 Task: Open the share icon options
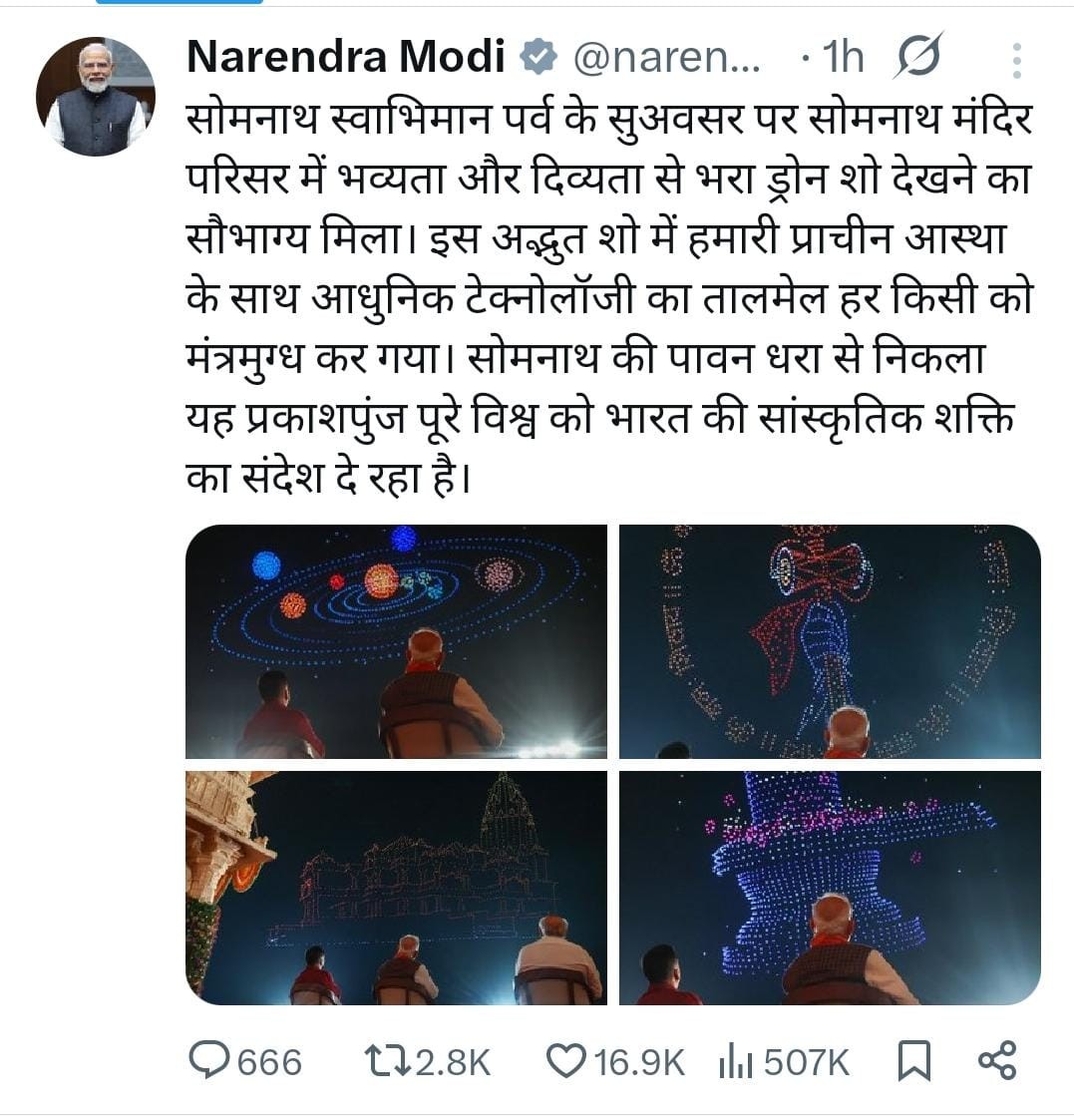tap(996, 1060)
